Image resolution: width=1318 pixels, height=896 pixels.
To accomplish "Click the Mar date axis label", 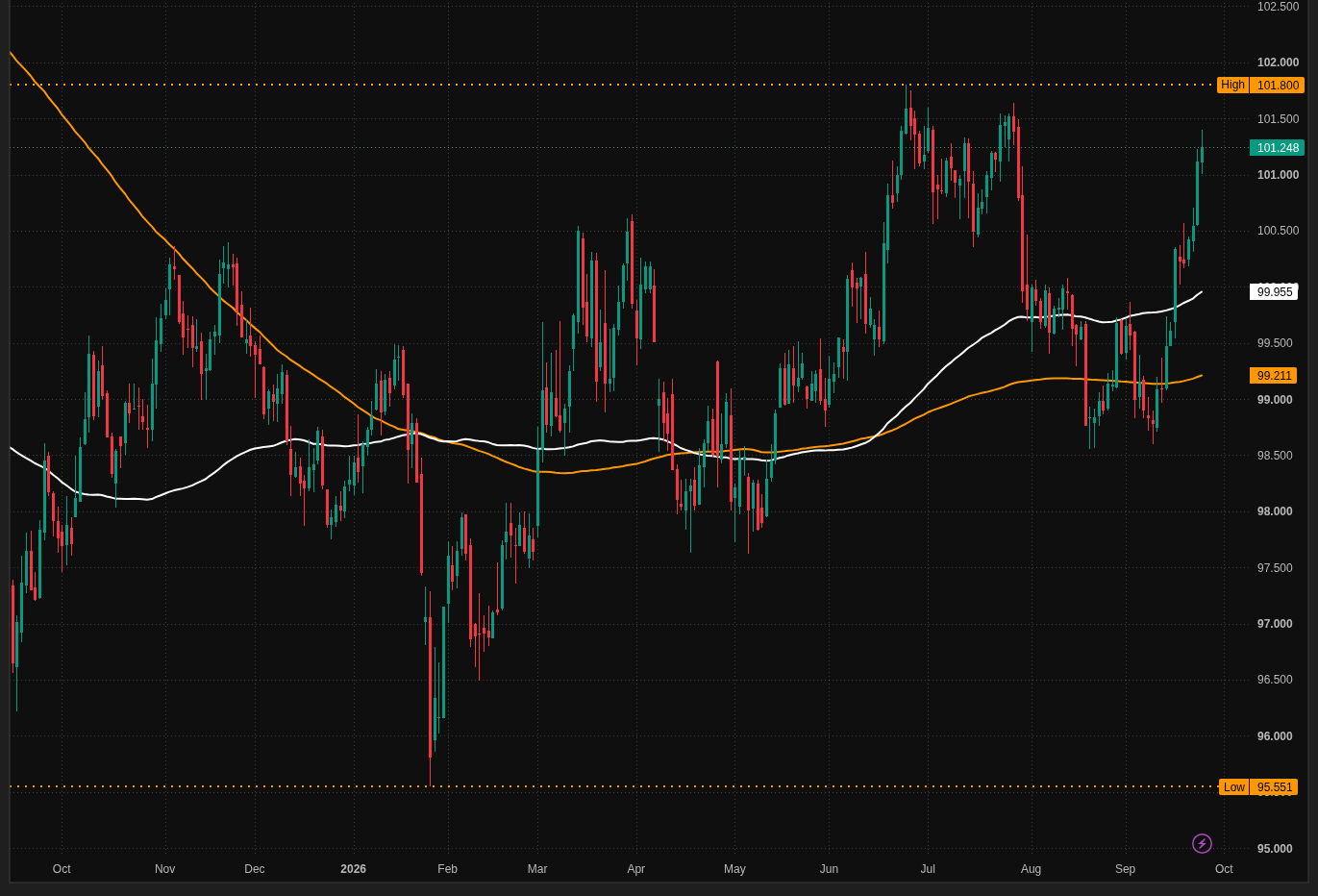I will (x=537, y=869).
